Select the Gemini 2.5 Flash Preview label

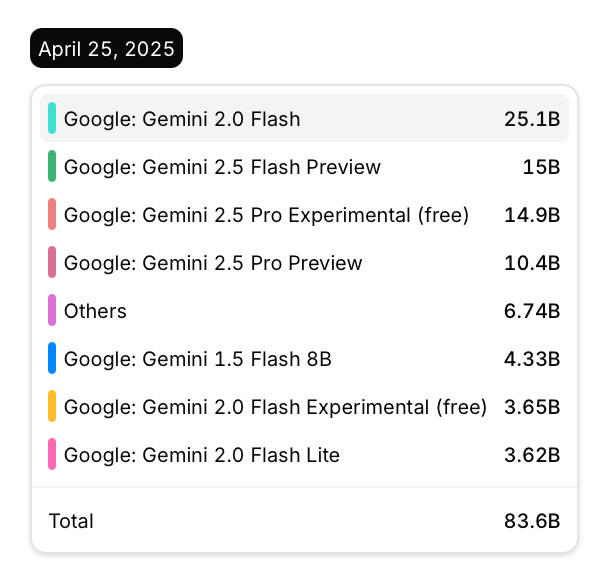(x=222, y=167)
